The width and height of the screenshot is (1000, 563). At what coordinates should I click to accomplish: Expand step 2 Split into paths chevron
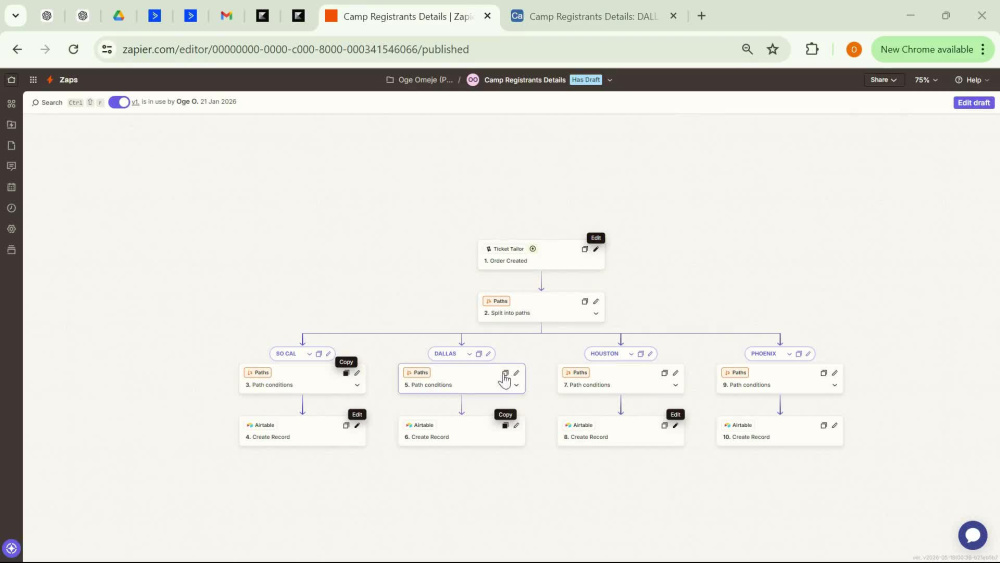pos(596,314)
